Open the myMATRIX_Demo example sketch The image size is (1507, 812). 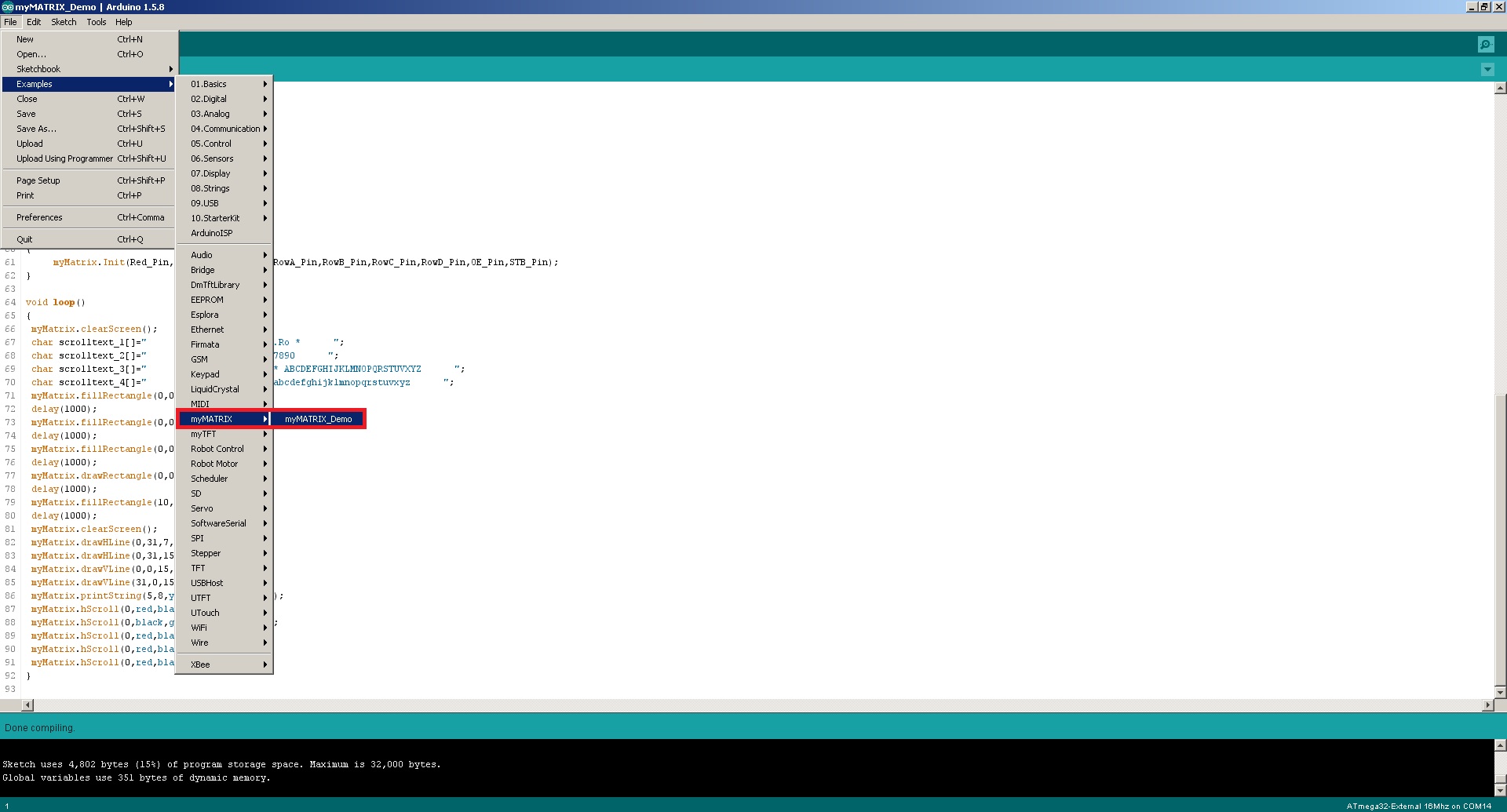click(318, 419)
